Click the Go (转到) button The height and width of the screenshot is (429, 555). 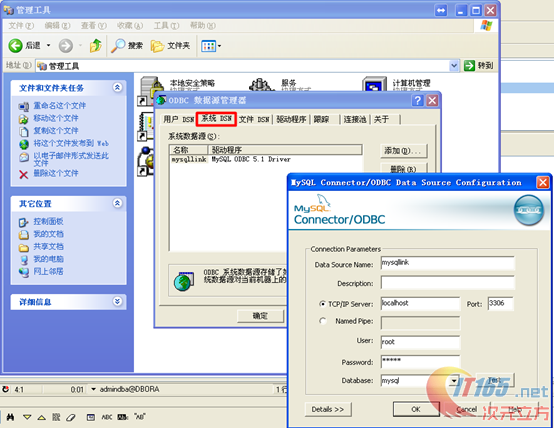(479, 65)
